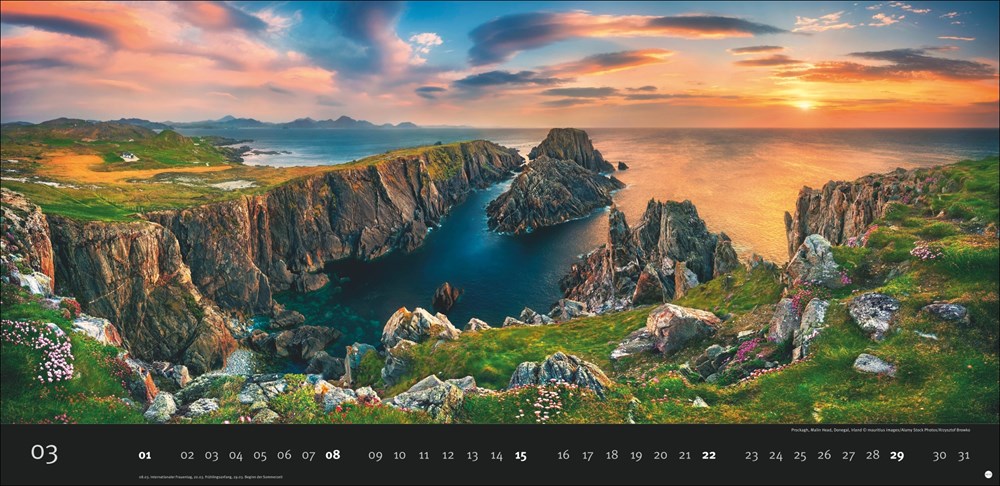Select the bold Sunday date 08

[332, 455]
